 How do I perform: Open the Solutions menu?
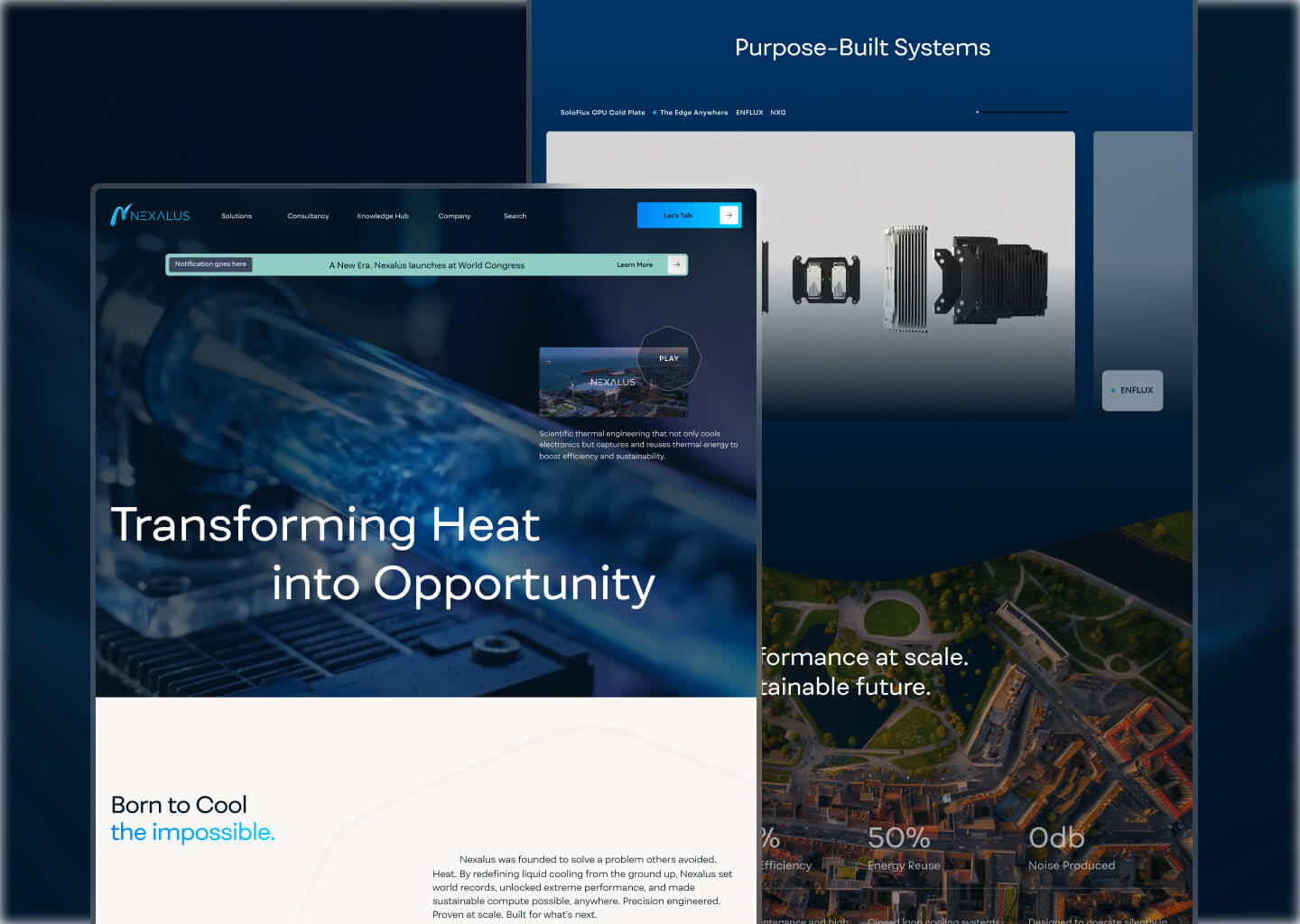point(237,216)
